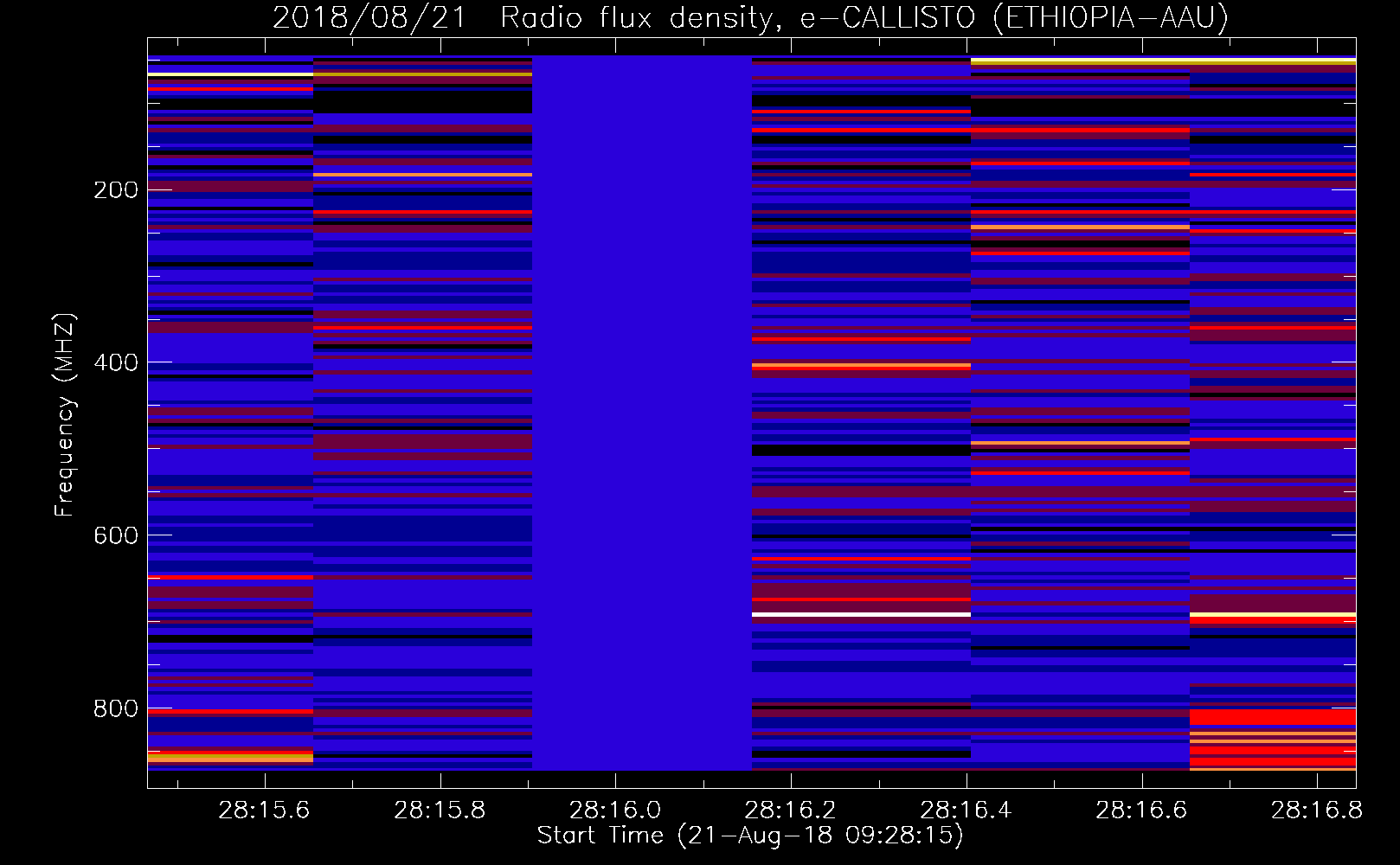Viewport: 1400px width, 865px height.
Task: Click the date '2018/08/21' in the title
Action: point(370,17)
